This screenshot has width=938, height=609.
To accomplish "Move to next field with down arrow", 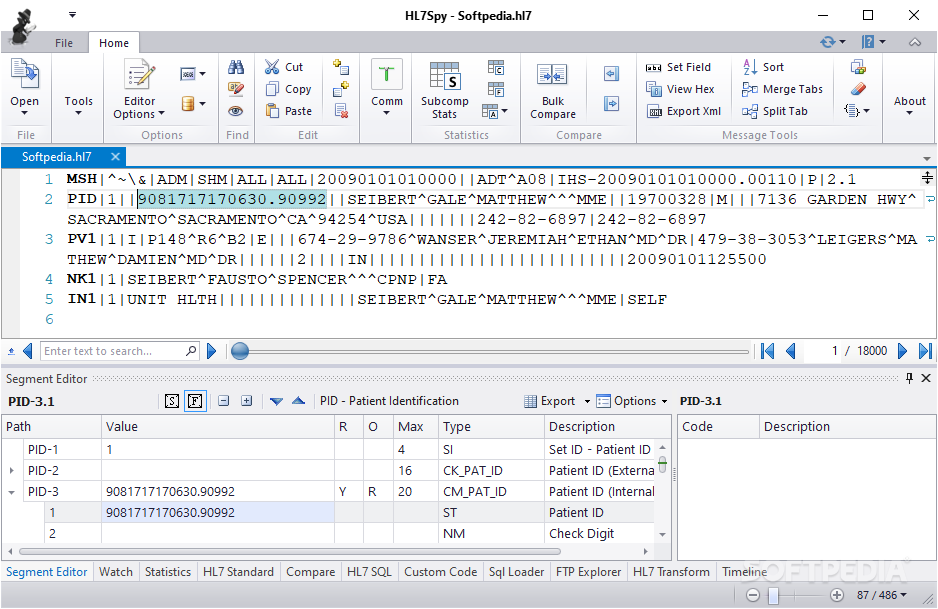I will pos(276,401).
